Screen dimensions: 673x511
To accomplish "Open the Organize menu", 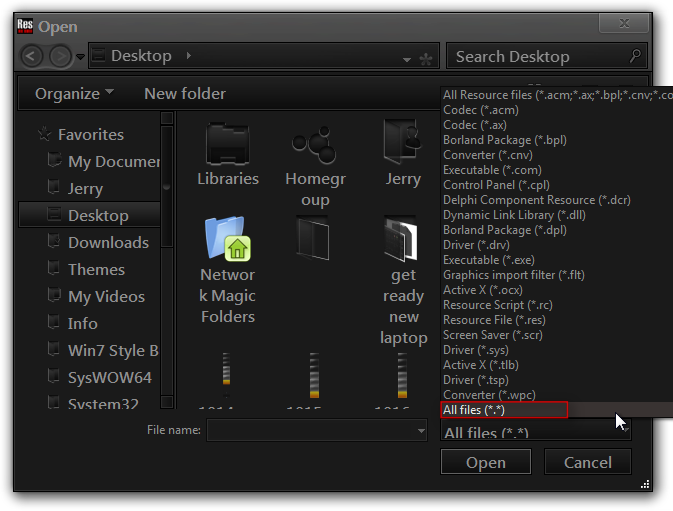I will pyautogui.click(x=74, y=94).
